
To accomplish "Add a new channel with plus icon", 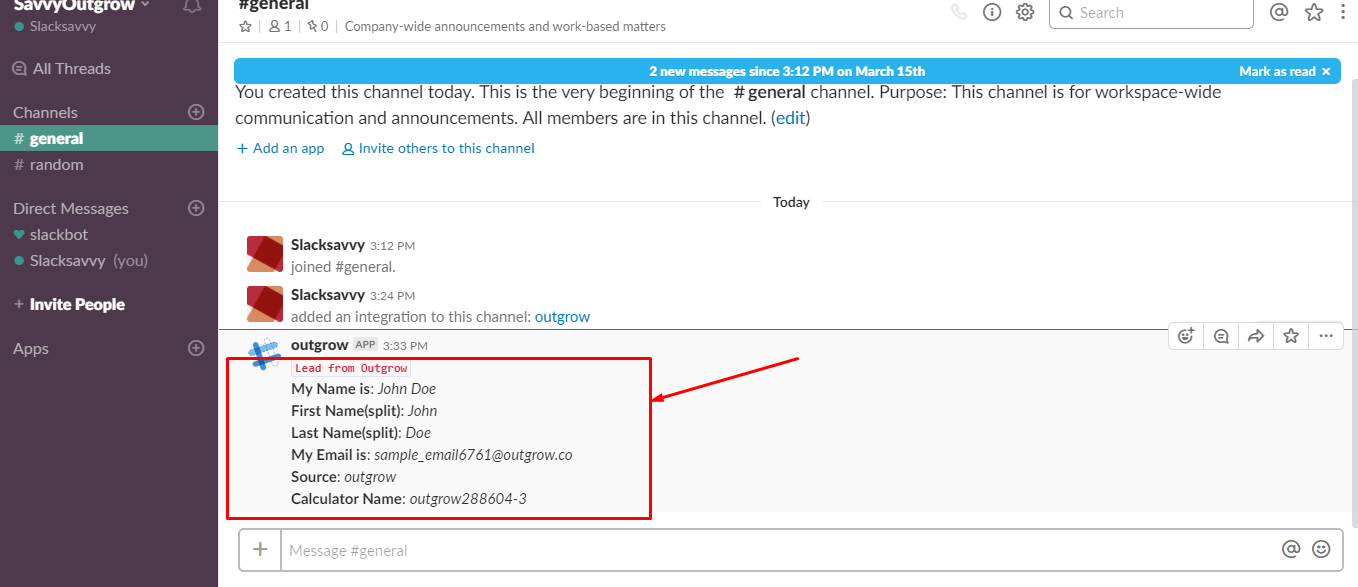I will (x=196, y=112).
